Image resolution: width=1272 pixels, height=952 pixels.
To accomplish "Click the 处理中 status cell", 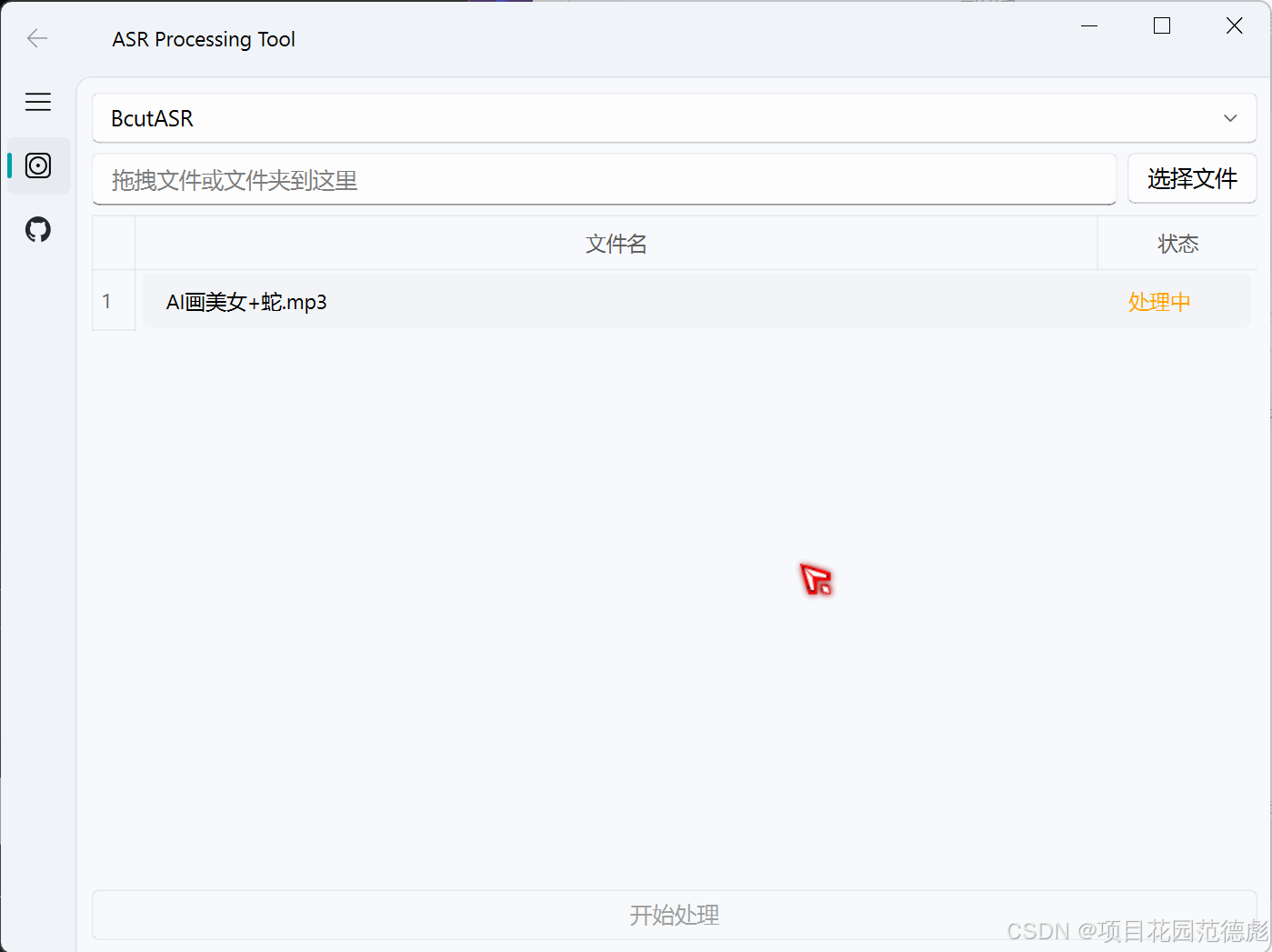I will pyautogui.click(x=1159, y=302).
